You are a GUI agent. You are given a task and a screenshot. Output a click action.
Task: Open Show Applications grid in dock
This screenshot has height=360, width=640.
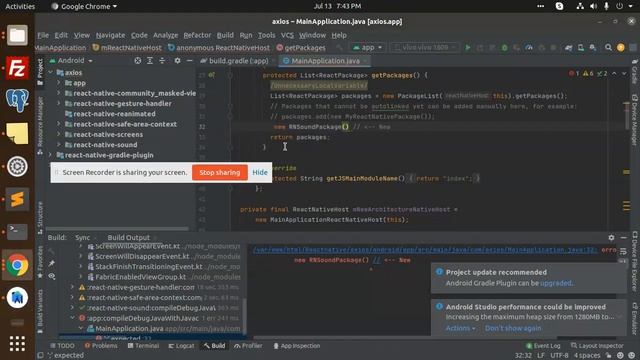tap(17, 344)
